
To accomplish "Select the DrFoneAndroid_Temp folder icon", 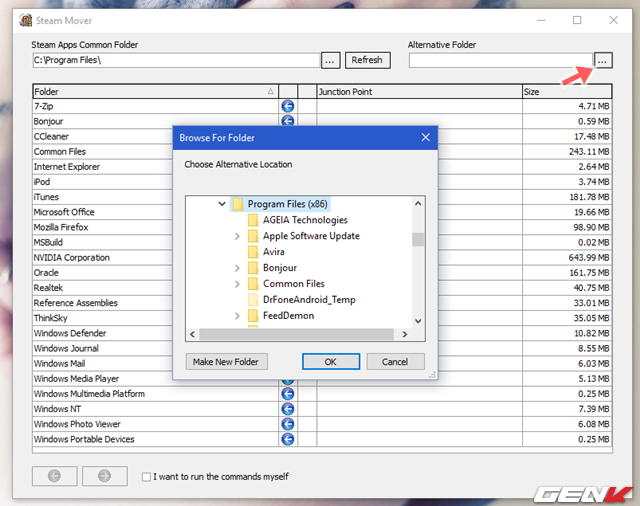I will 253,300.
